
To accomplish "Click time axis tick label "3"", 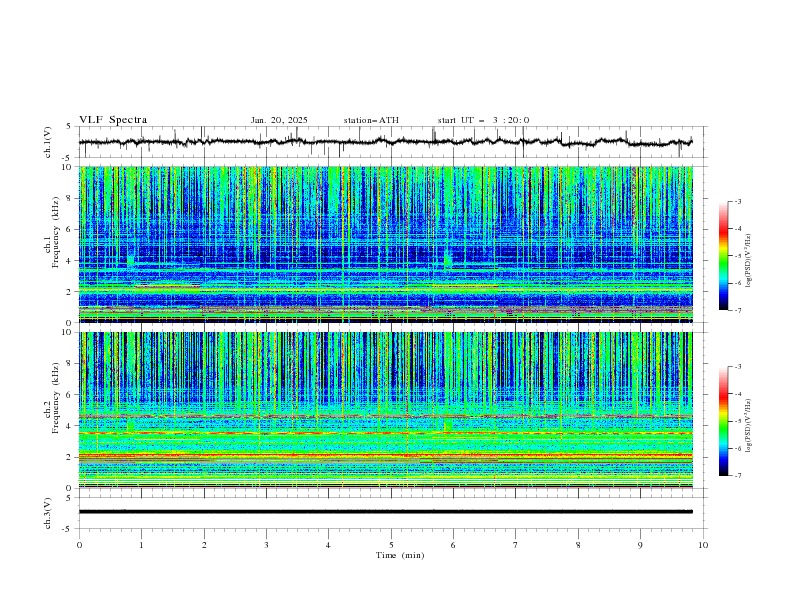I will [x=267, y=545].
